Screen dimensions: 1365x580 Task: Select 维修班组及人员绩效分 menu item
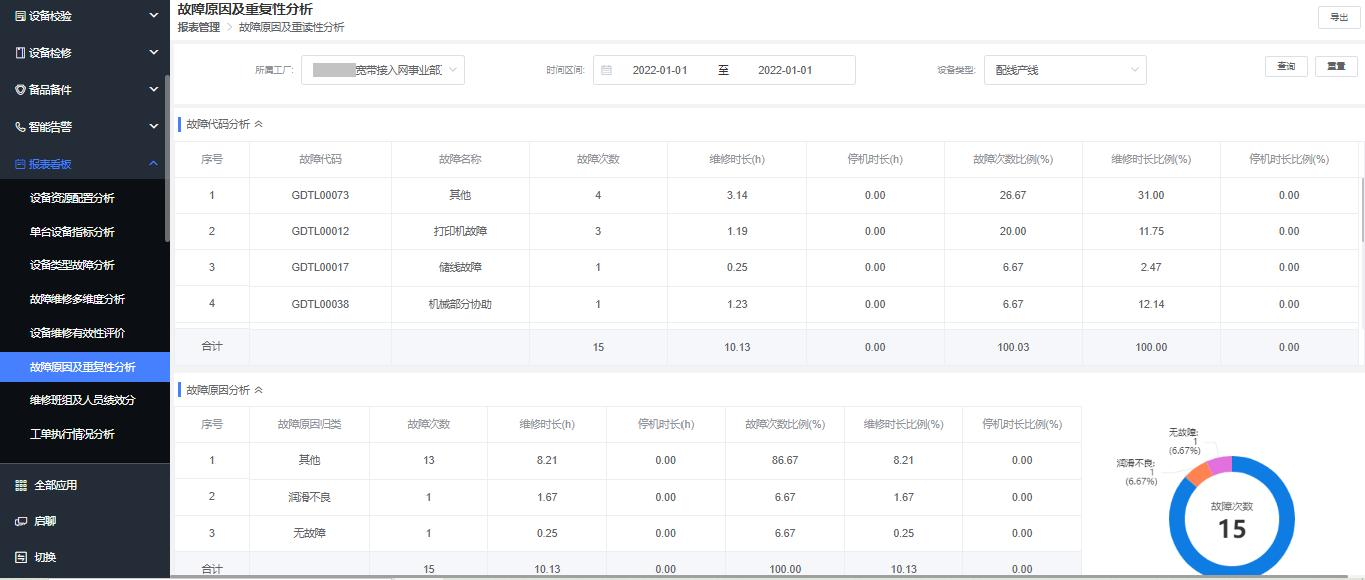click(82, 400)
